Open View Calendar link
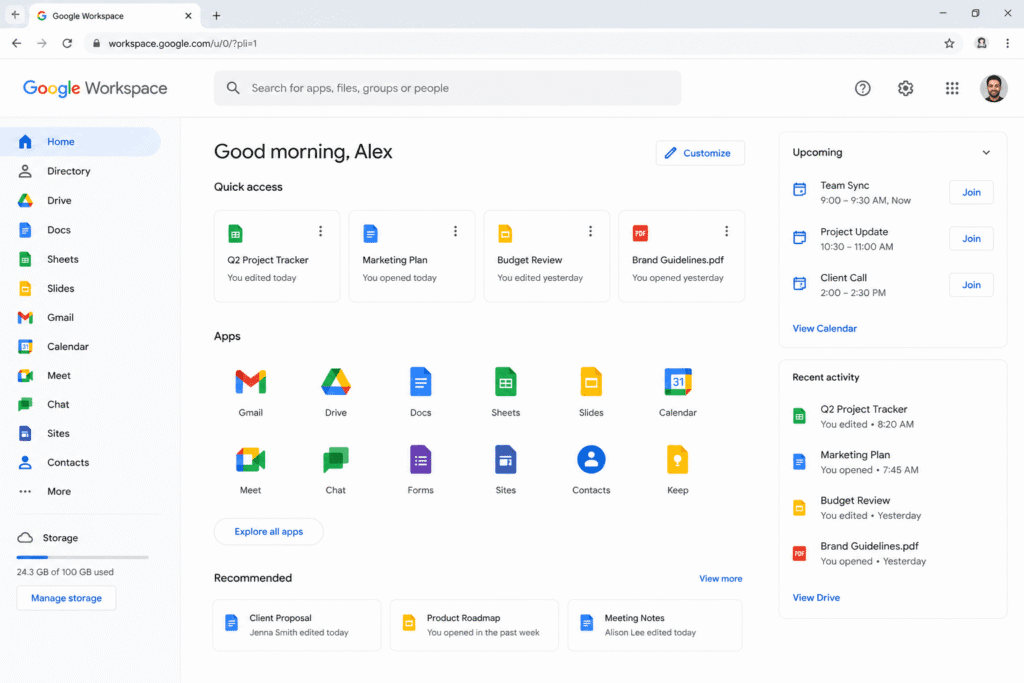This screenshot has height=683, width=1024. [x=824, y=328]
